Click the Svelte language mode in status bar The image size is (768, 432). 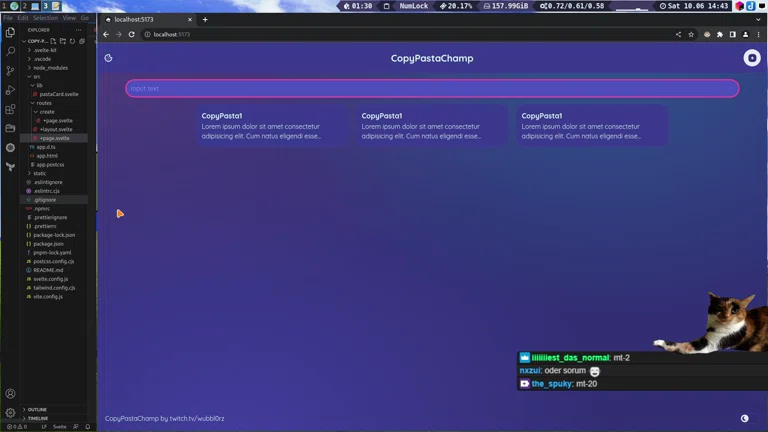click(x=60, y=427)
